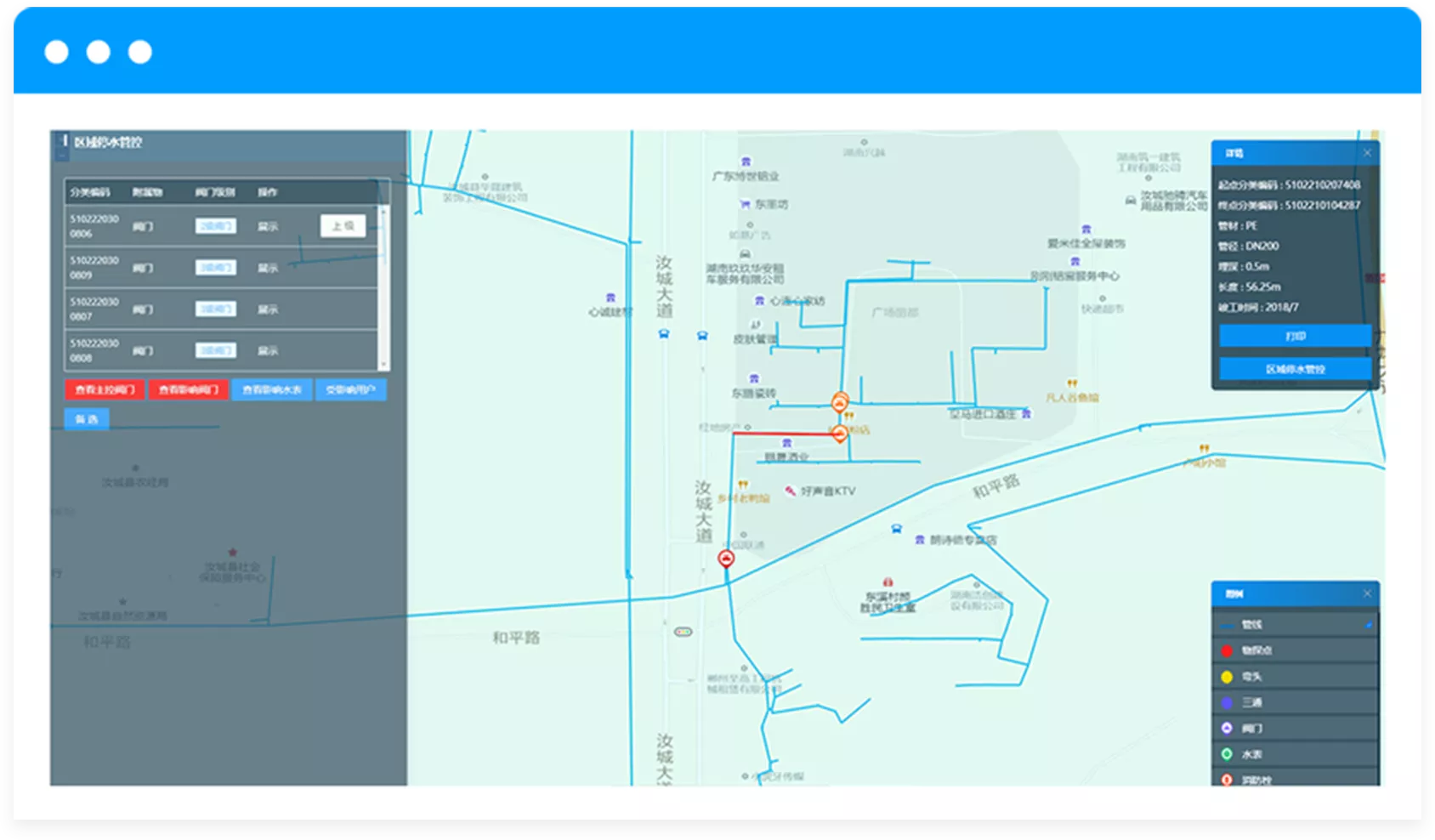Click end code 5102210104287 in details
Image resolution: width=1435 pixels, height=840 pixels.
1323,205
